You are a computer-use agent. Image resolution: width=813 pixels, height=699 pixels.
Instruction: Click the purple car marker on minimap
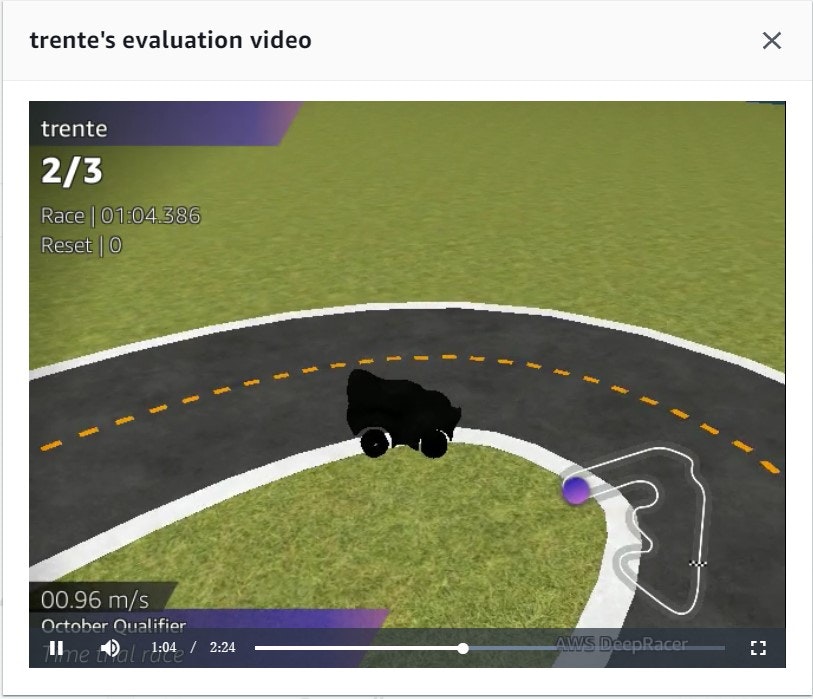576,491
